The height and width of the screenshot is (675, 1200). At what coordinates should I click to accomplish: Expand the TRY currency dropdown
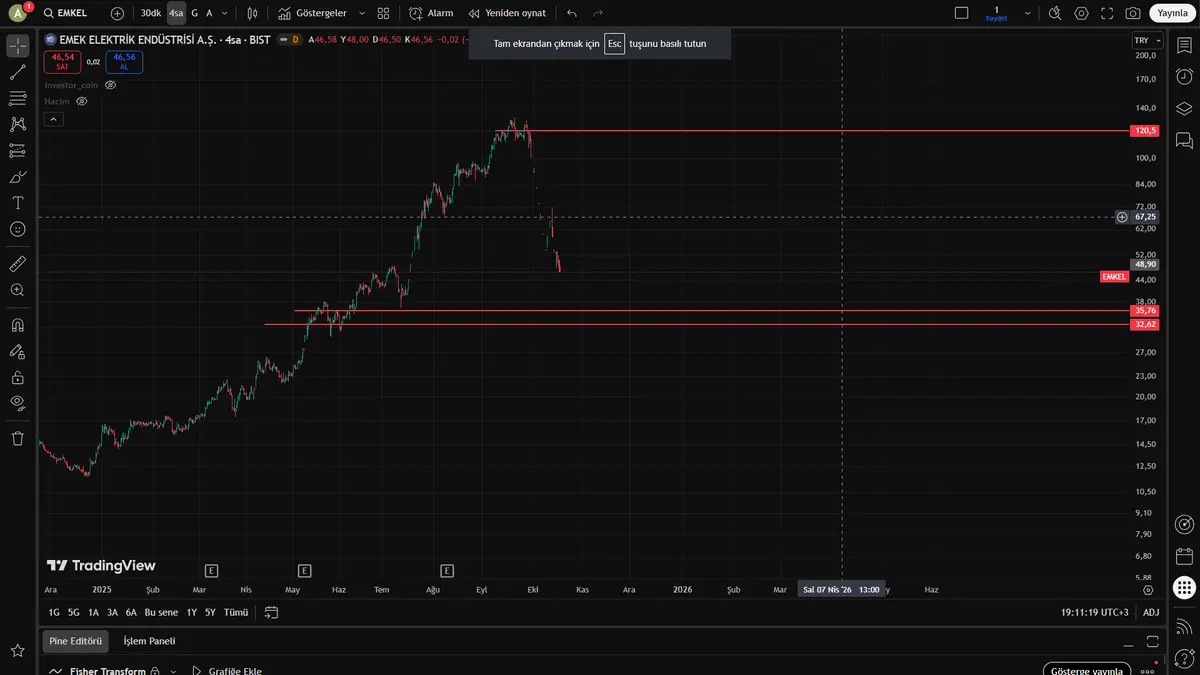pos(1147,40)
